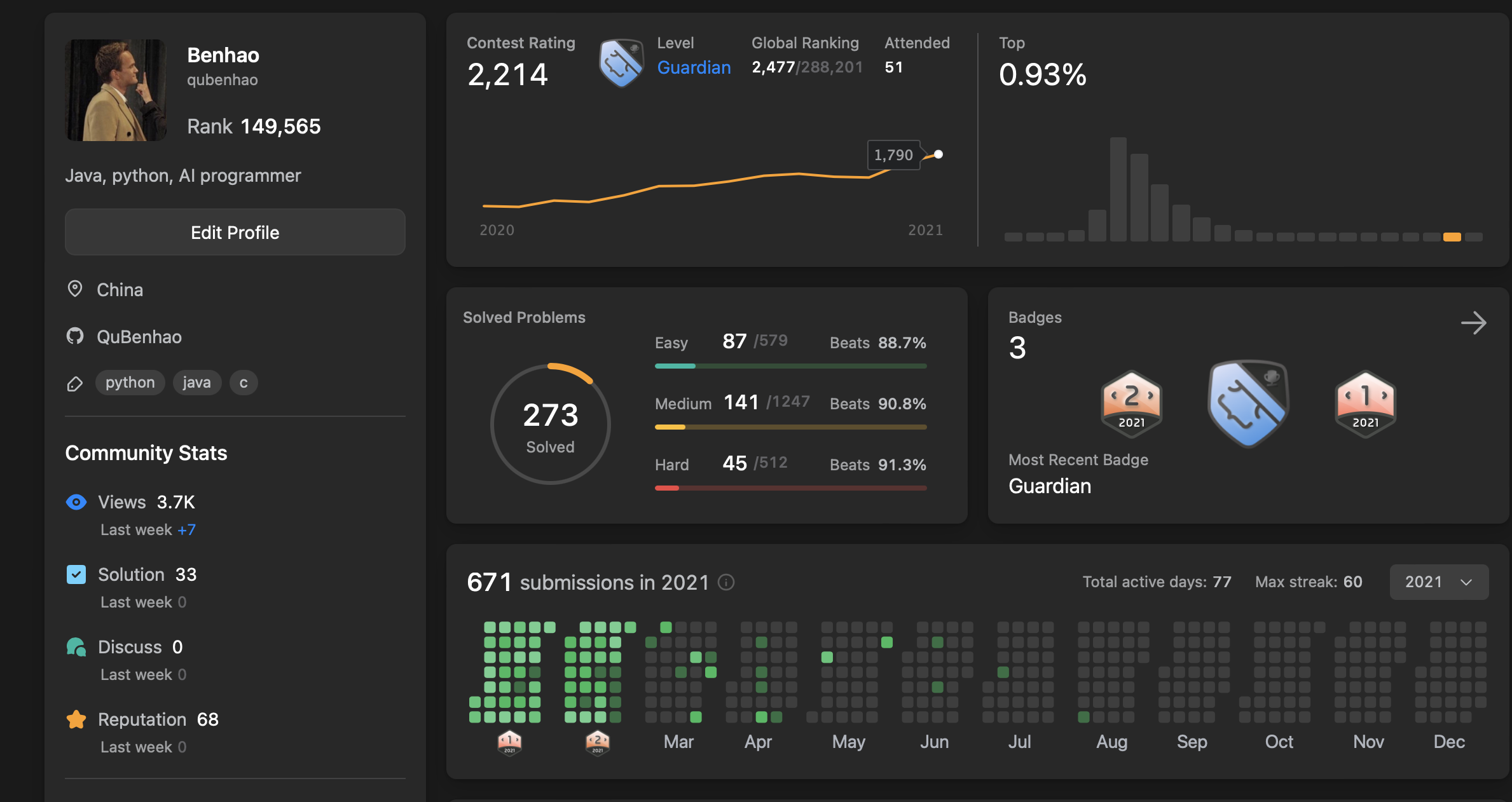Click the blue eye Views icon
1512x802 pixels.
76,502
